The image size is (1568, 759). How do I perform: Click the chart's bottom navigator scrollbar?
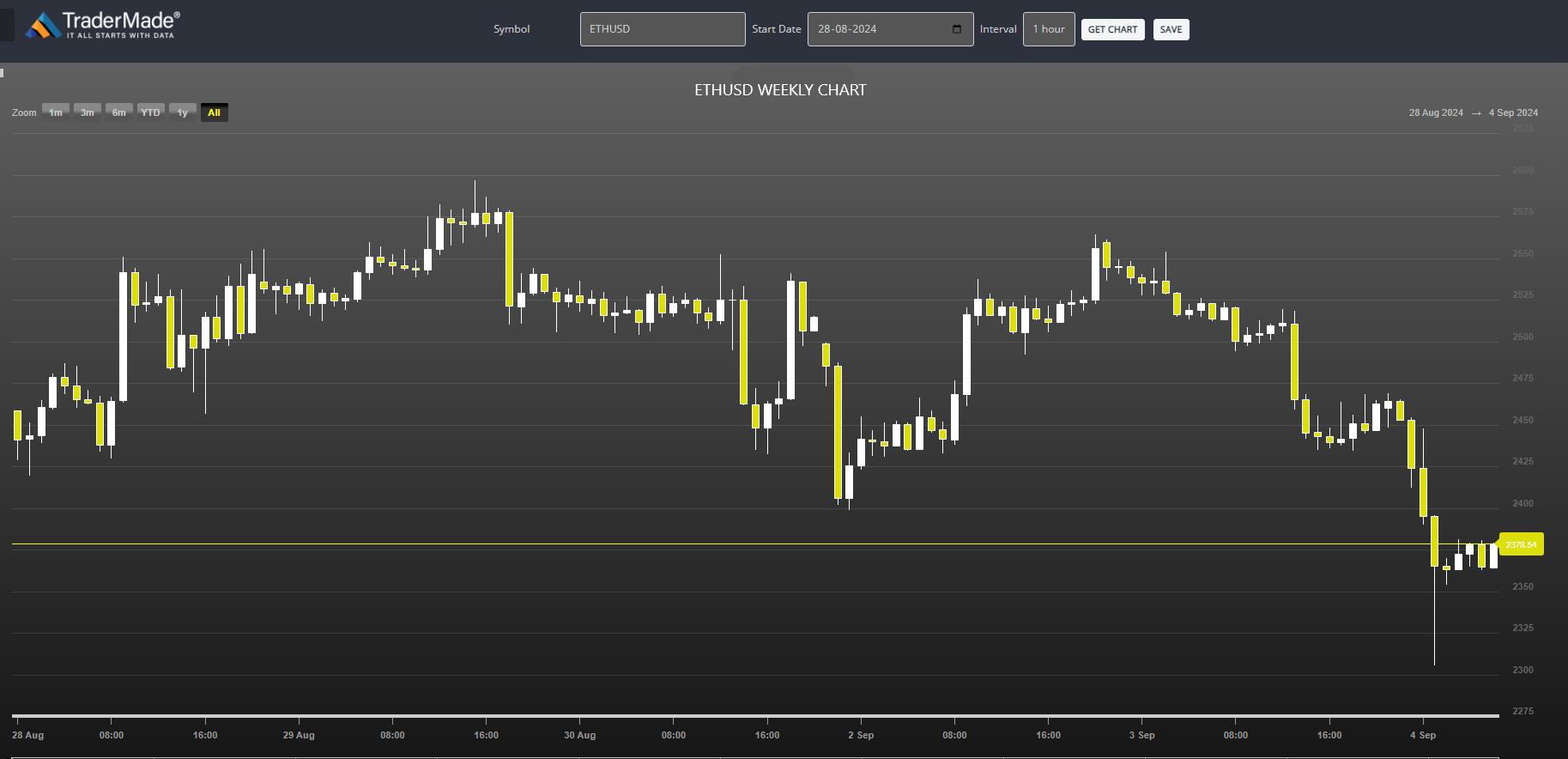click(755, 714)
